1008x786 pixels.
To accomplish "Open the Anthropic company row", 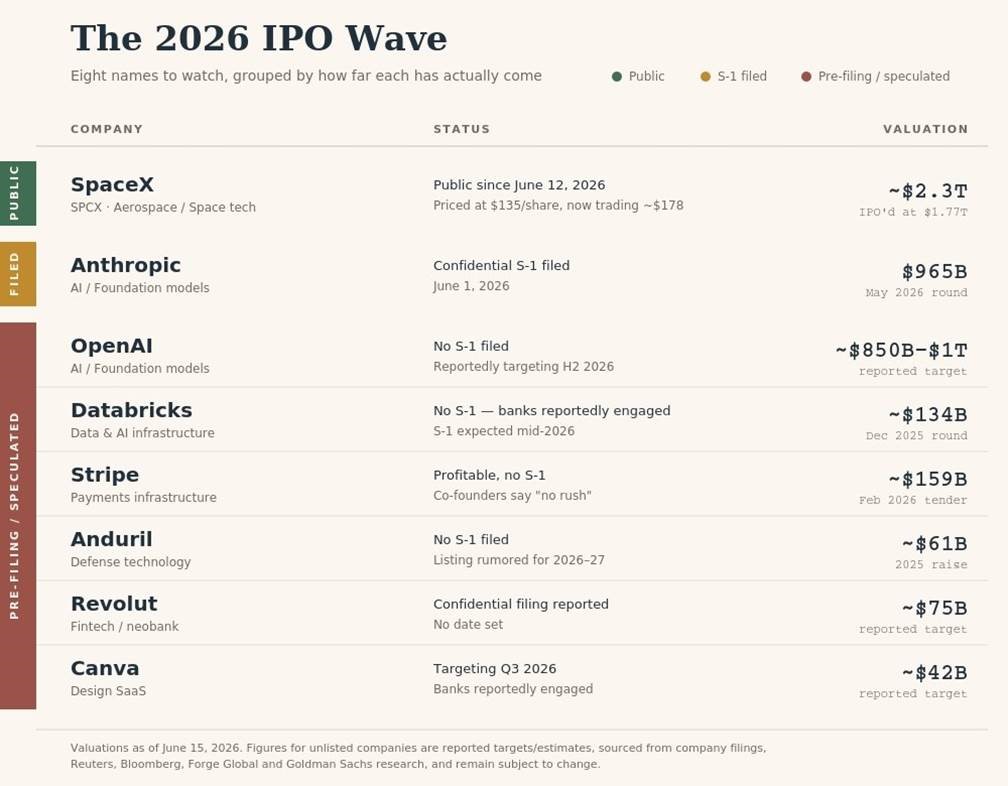I will click(512, 274).
